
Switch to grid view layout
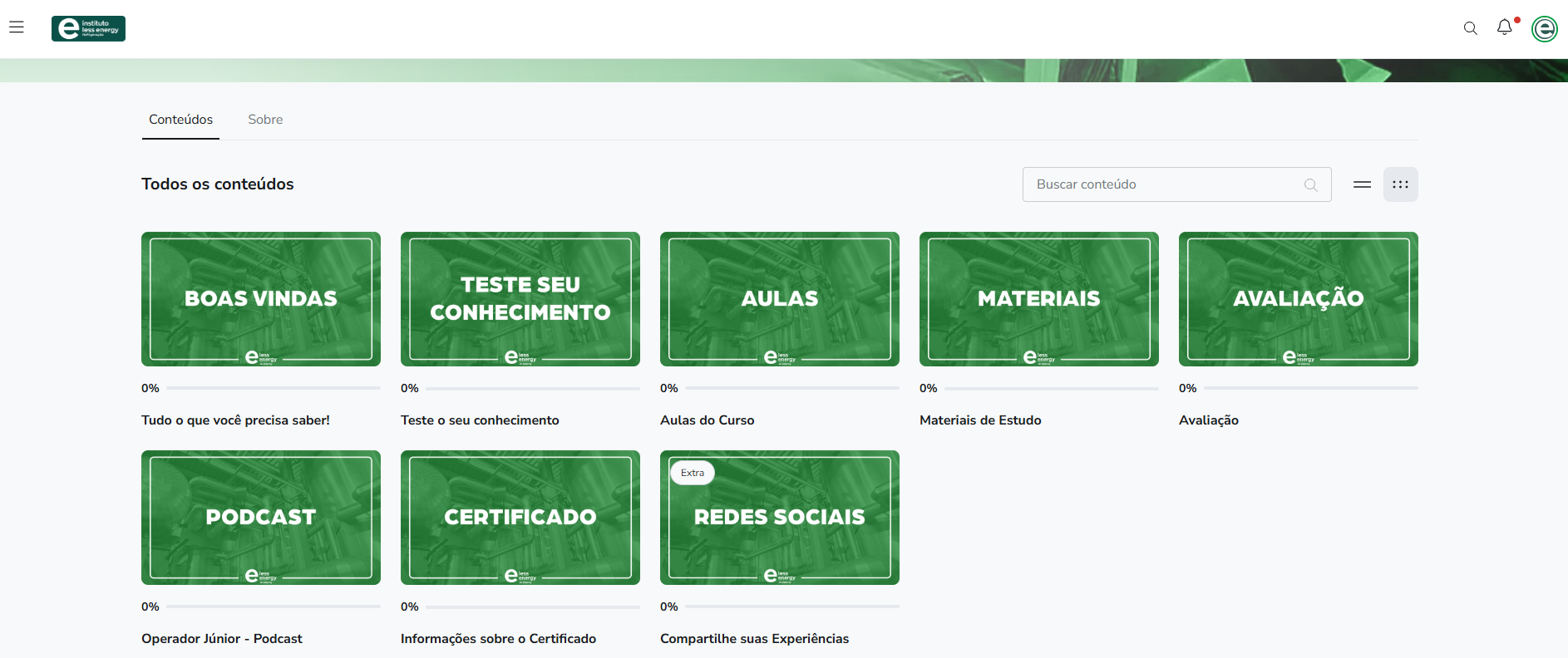coord(1400,184)
